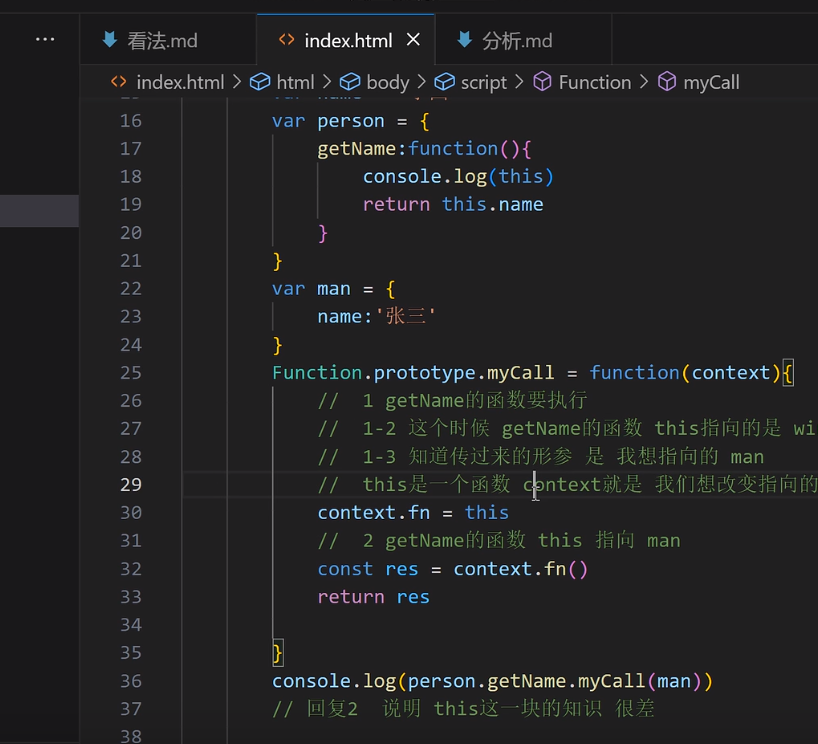Expand the chevron after Function breadcrumb
The height and width of the screenshot is (744, 818).
(x=644, y=82)
